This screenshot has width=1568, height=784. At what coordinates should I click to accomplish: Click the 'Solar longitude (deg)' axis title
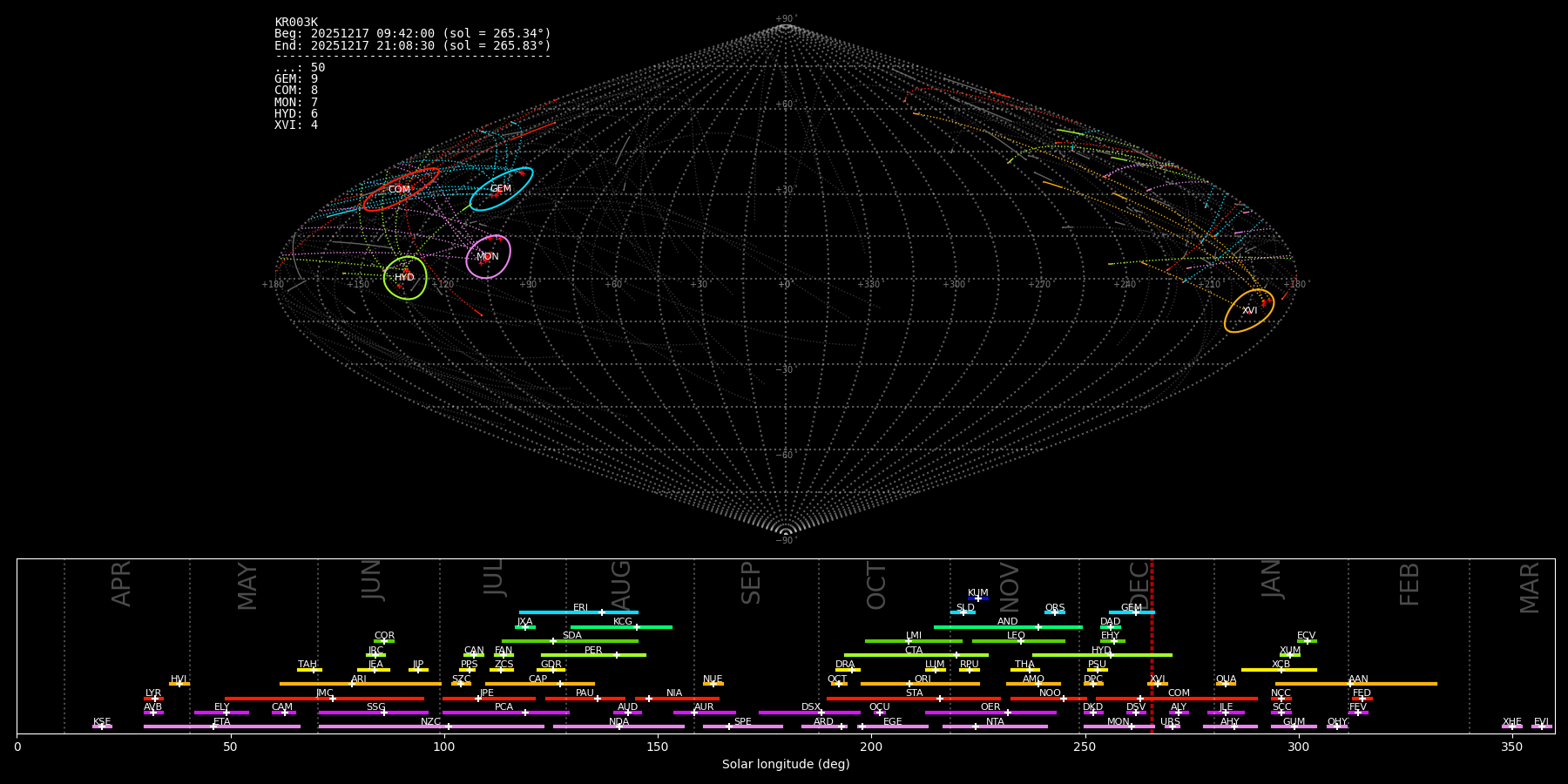[x=786, y=765]
